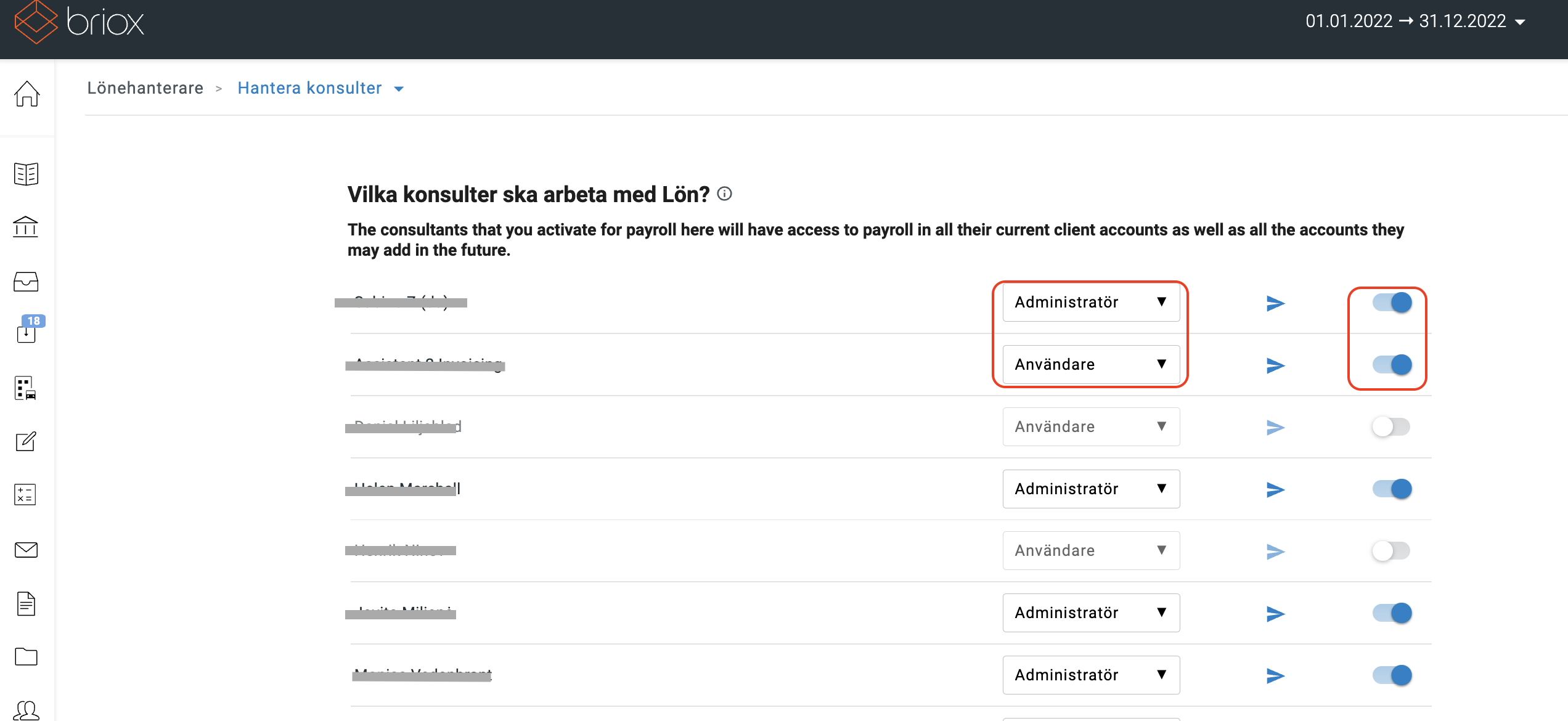
Task: Click the Lönehanterare breadcrumb
Action: (x=145, y=88)
